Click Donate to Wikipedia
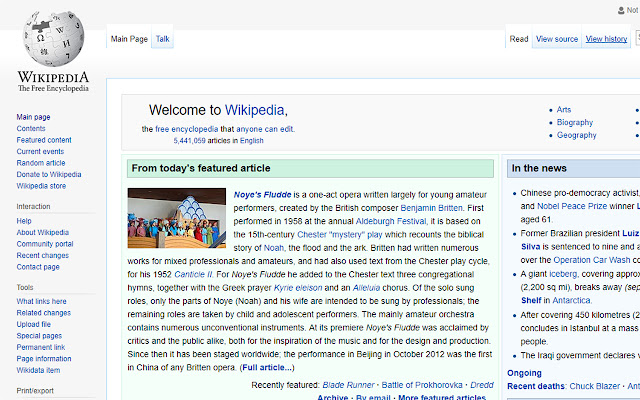This screenshot has height=400, width=640. tap(49, 174)
